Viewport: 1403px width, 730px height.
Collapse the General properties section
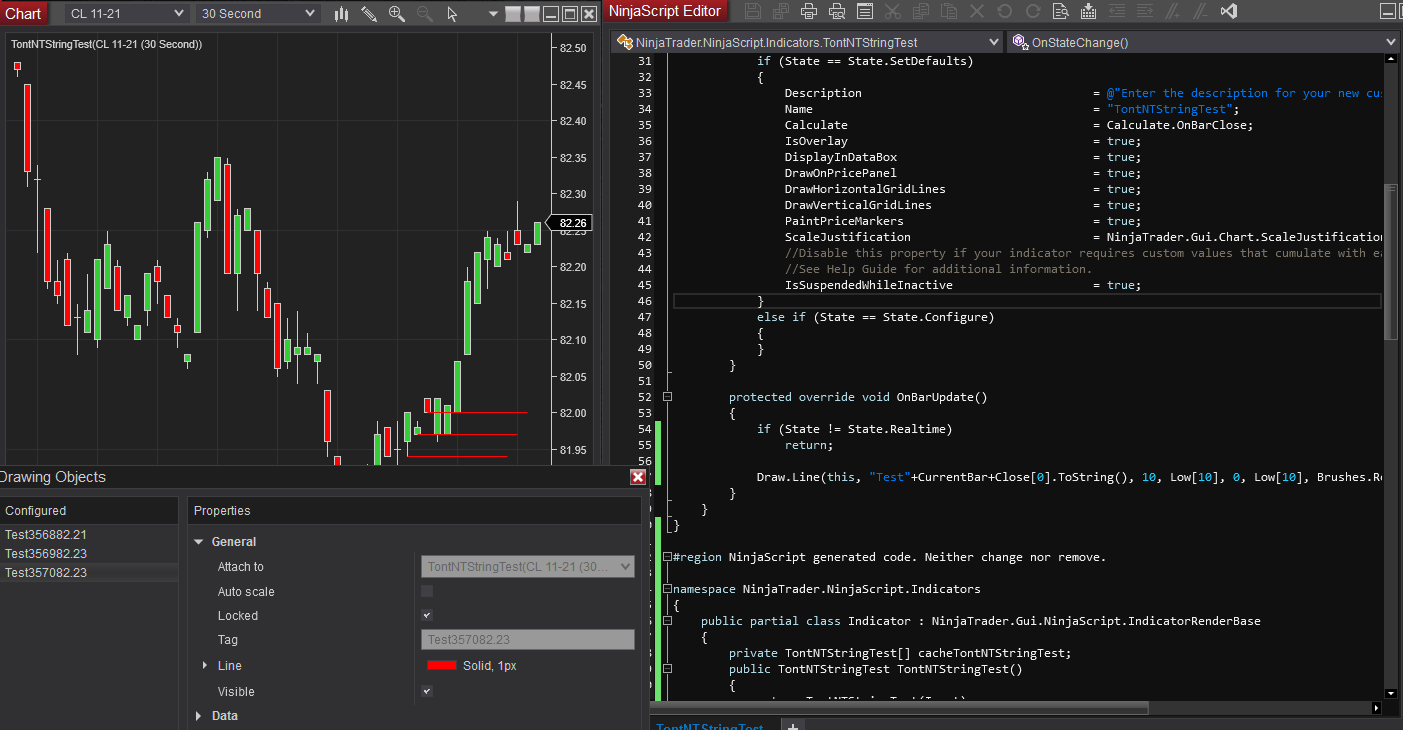(198, 542)
